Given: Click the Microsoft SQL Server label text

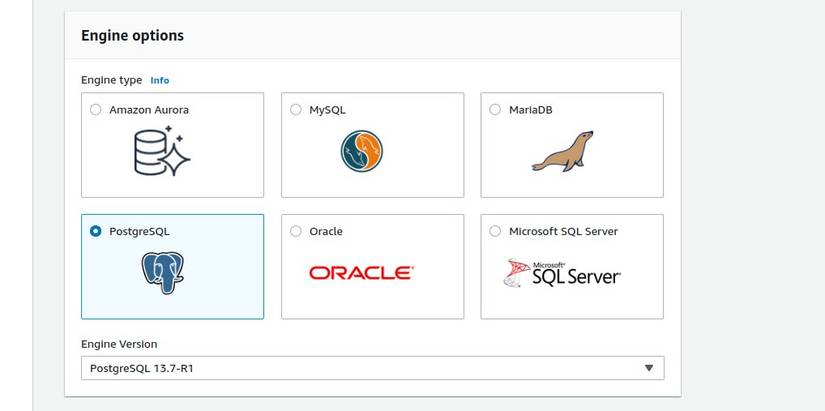Looking at the screenshot, I should [563, 231].
